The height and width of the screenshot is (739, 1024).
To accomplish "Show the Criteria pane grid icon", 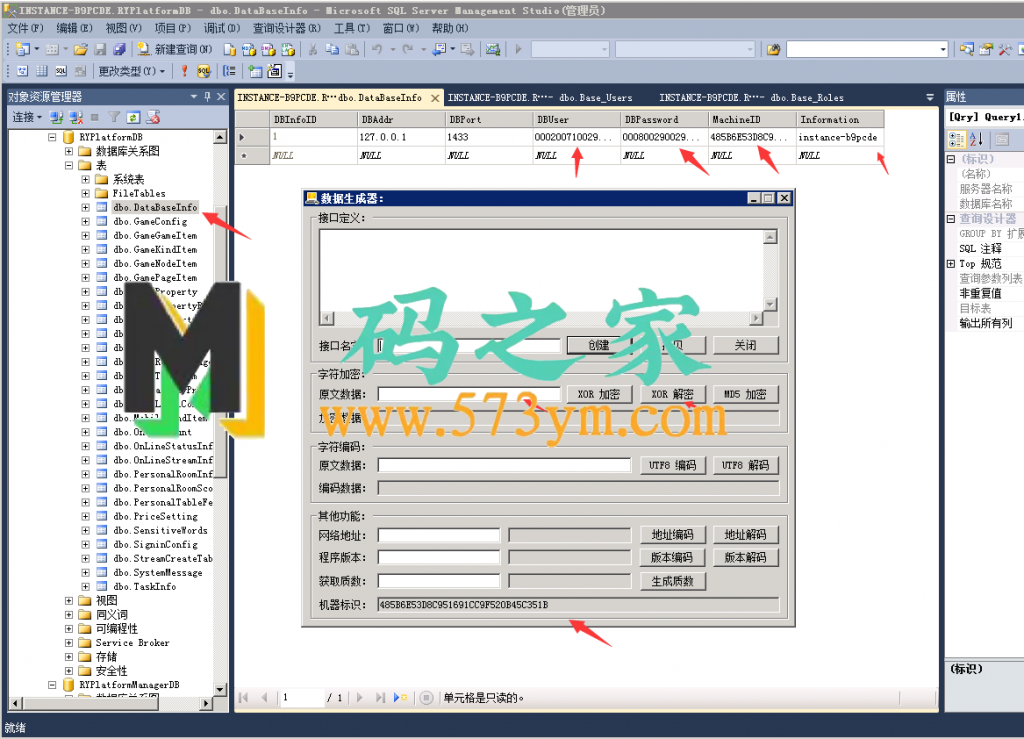I will pyautogui.click(x=42, y=71).
